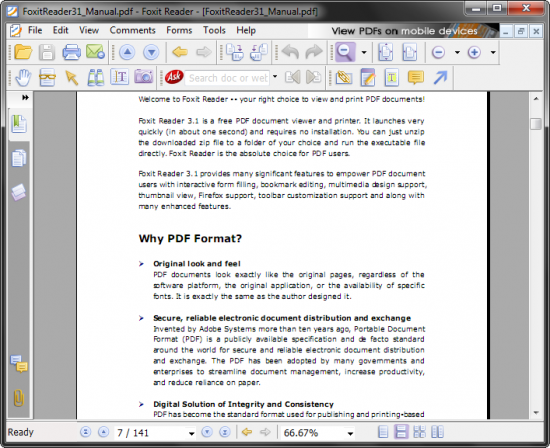Open the zoom percentage dropdown
This screenshot has width=550, height=448.
pos(350,433)
